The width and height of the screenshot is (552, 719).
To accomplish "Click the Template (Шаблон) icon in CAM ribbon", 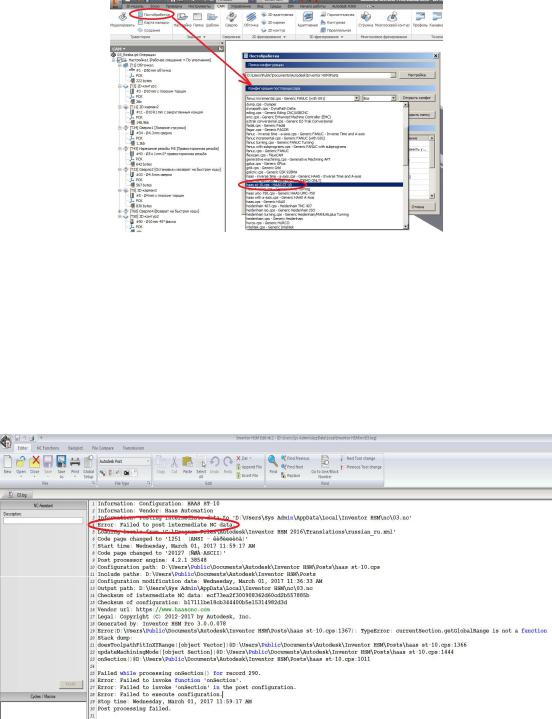I will [x=212, y=17].
